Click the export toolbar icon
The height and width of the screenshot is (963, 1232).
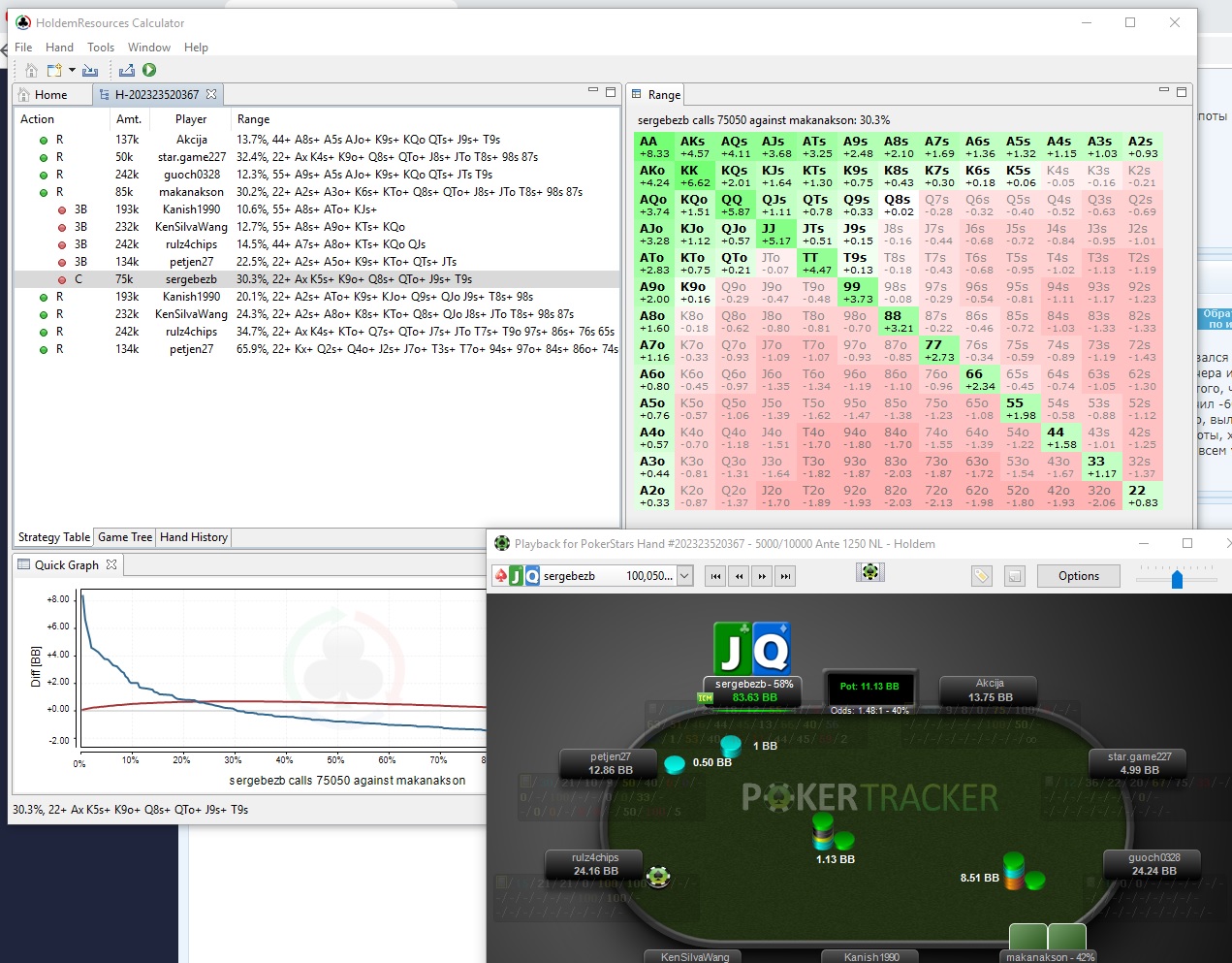[127, 70]
